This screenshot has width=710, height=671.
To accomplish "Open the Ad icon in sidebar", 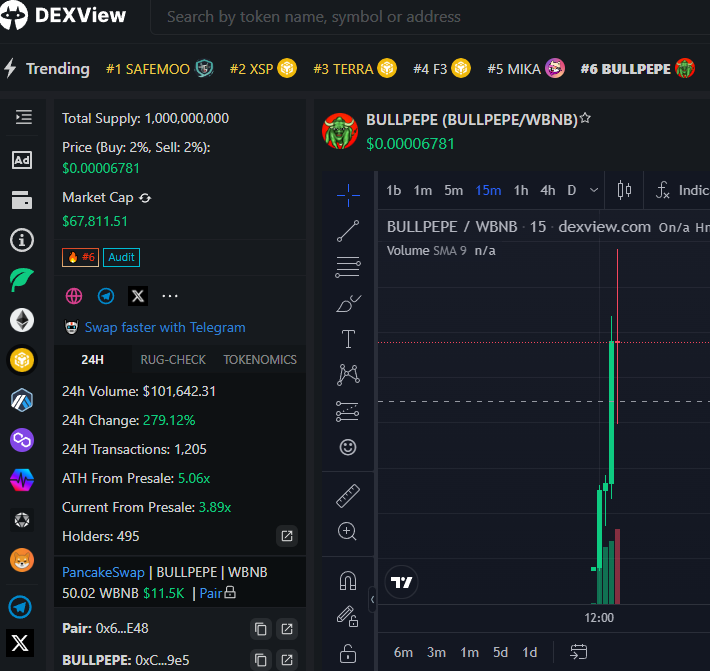I will click(22, 160).
